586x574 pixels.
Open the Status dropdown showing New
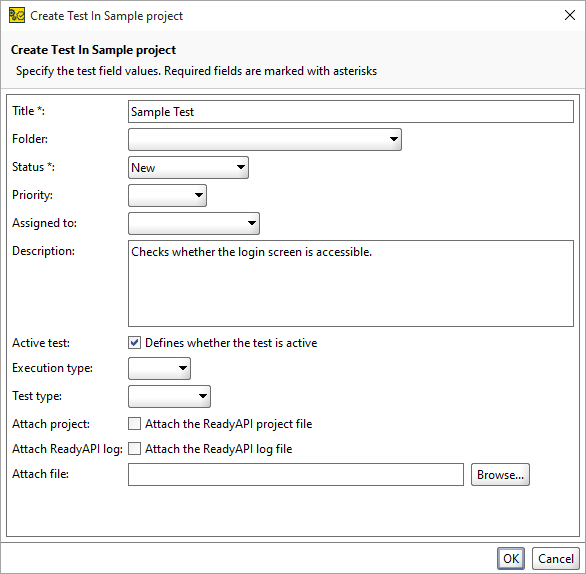point(188,167)
